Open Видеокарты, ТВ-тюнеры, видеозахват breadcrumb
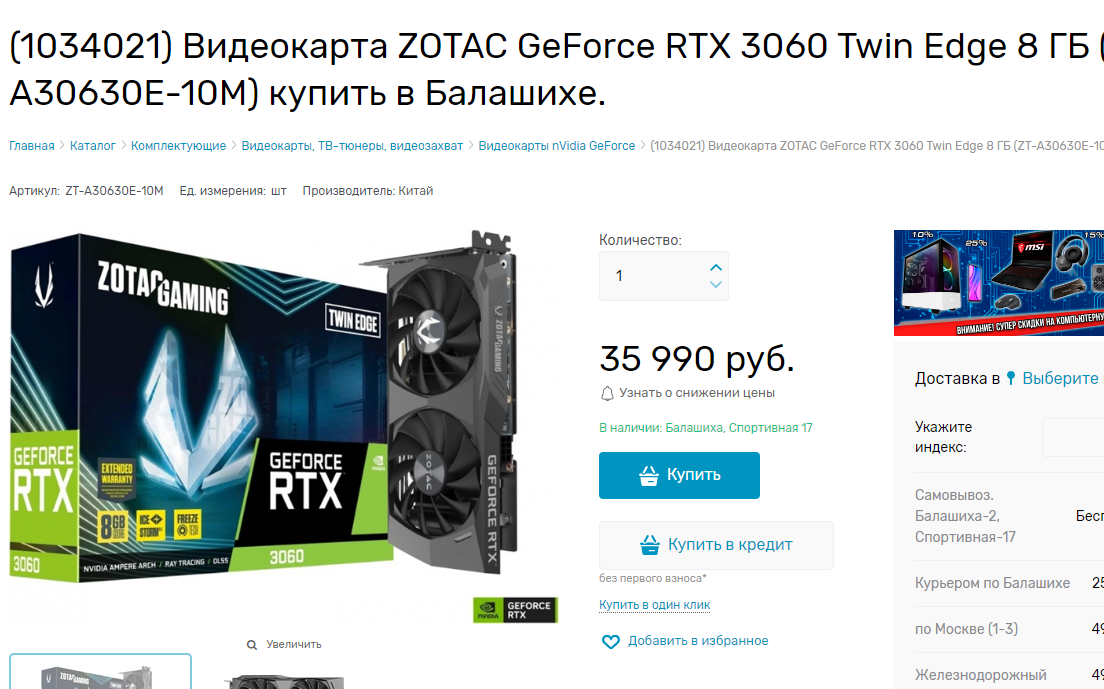Image resolution: width=1104 pixels, height=689 pixels. tap(352, 146)
